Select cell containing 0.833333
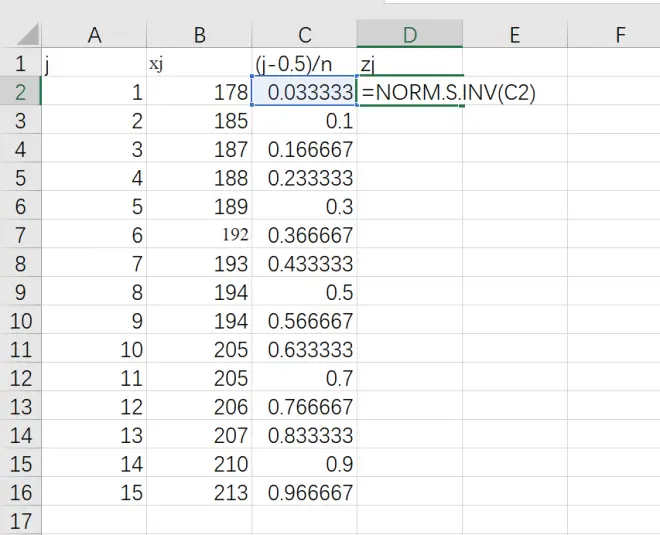This screenshot has height=535, width=660. click(x=305, y=434)
